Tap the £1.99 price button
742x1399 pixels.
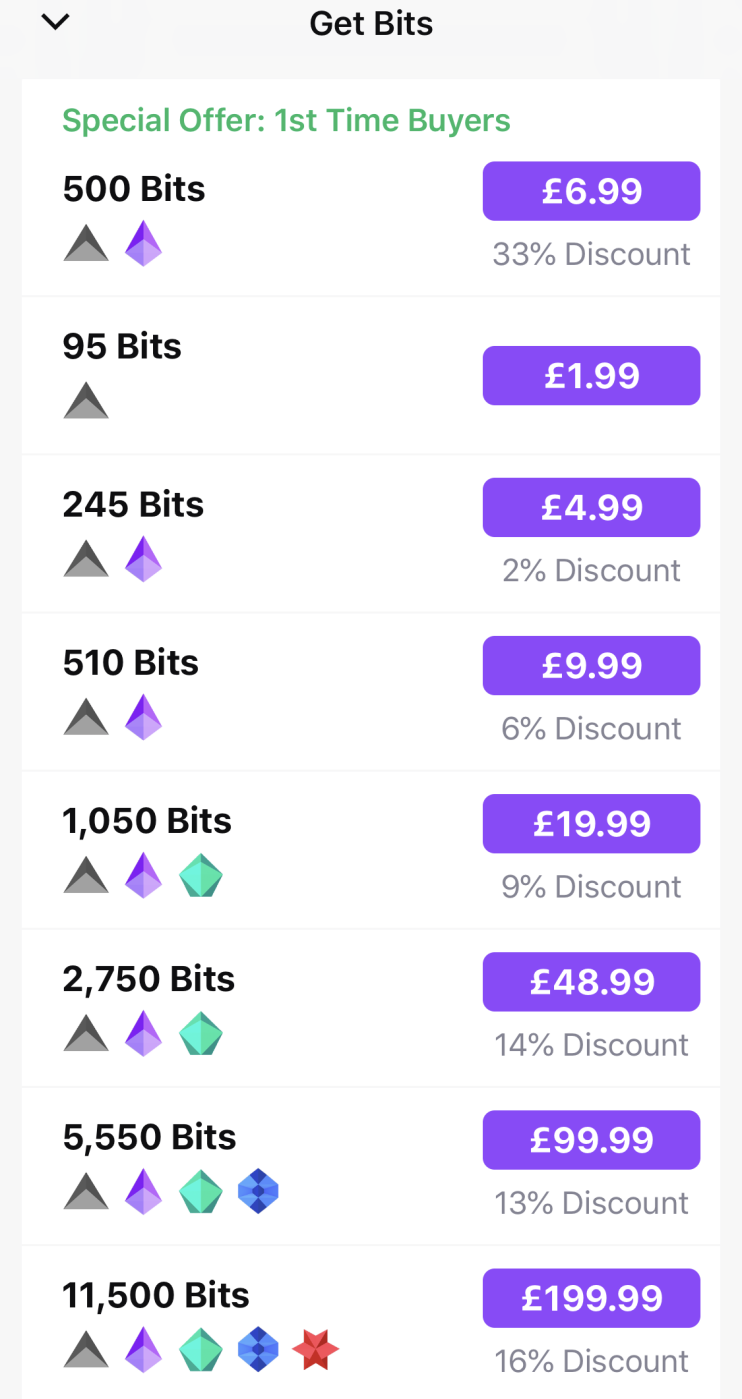pos(591,375)
